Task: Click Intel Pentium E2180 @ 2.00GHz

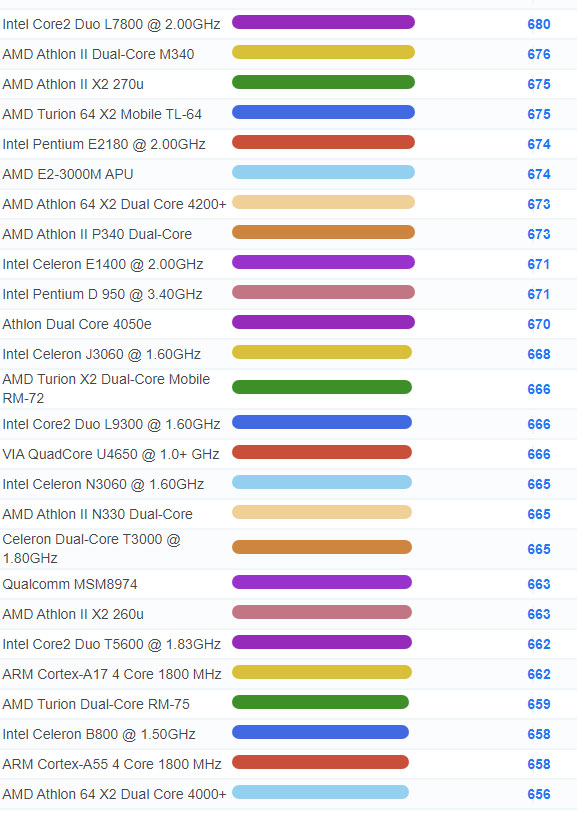Action: pos(104,145)
